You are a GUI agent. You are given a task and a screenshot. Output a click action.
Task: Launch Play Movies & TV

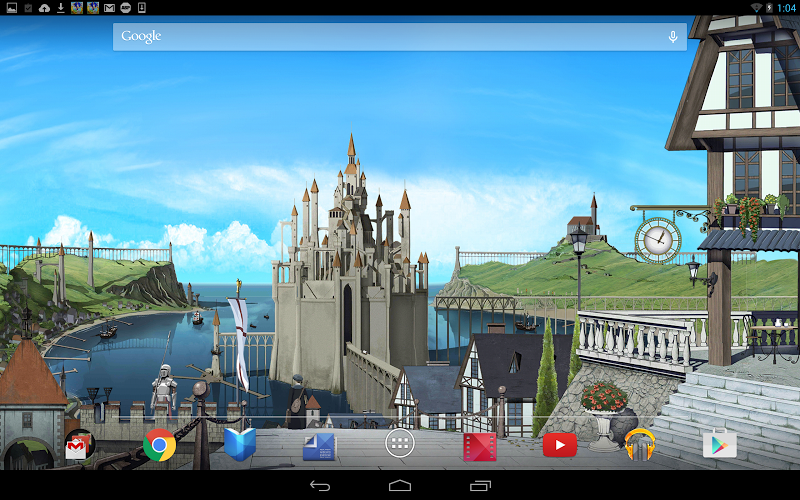(480, 446)
